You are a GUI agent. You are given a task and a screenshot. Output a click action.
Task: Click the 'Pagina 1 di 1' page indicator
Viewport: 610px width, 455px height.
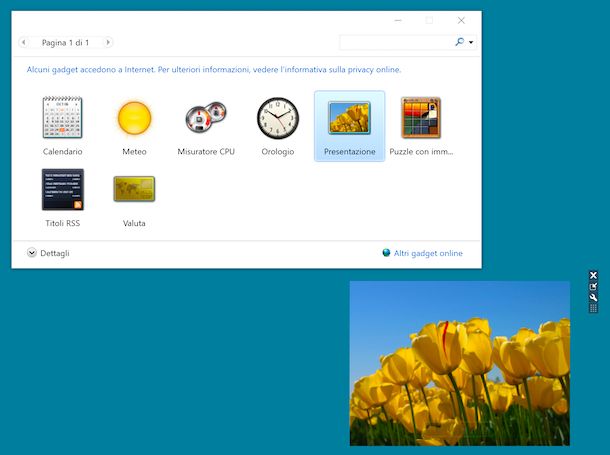click(65, 42)
